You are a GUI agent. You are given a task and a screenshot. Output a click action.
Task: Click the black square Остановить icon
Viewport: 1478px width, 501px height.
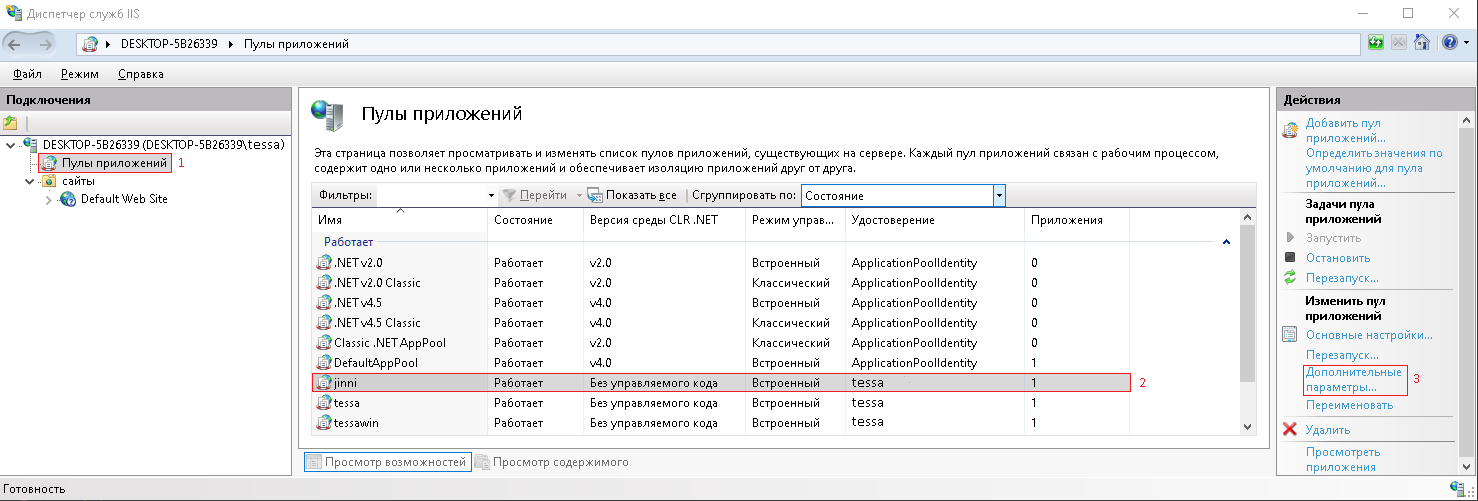[x=1290, y=258]
